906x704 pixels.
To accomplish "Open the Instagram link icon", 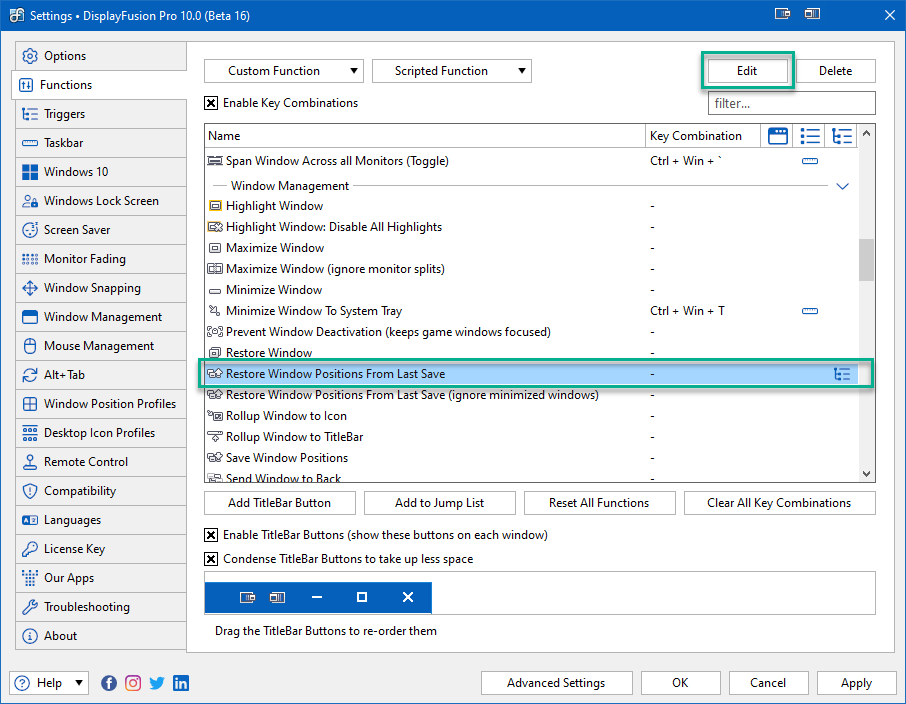I will [133, 683].
